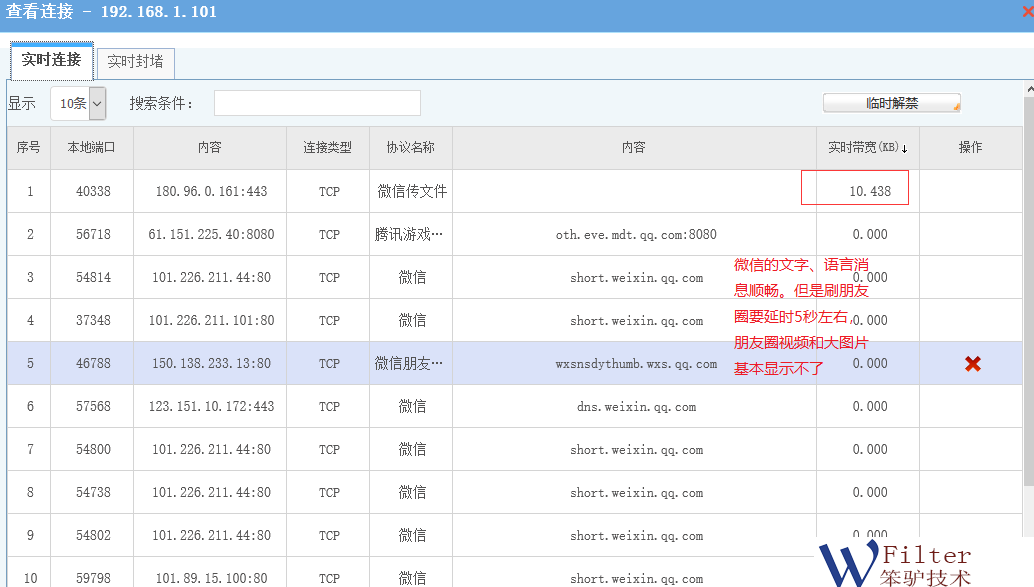Select the 微信传文件 protocol row
This screenshot has width=1034, height=587.
(x=412, y=191)
